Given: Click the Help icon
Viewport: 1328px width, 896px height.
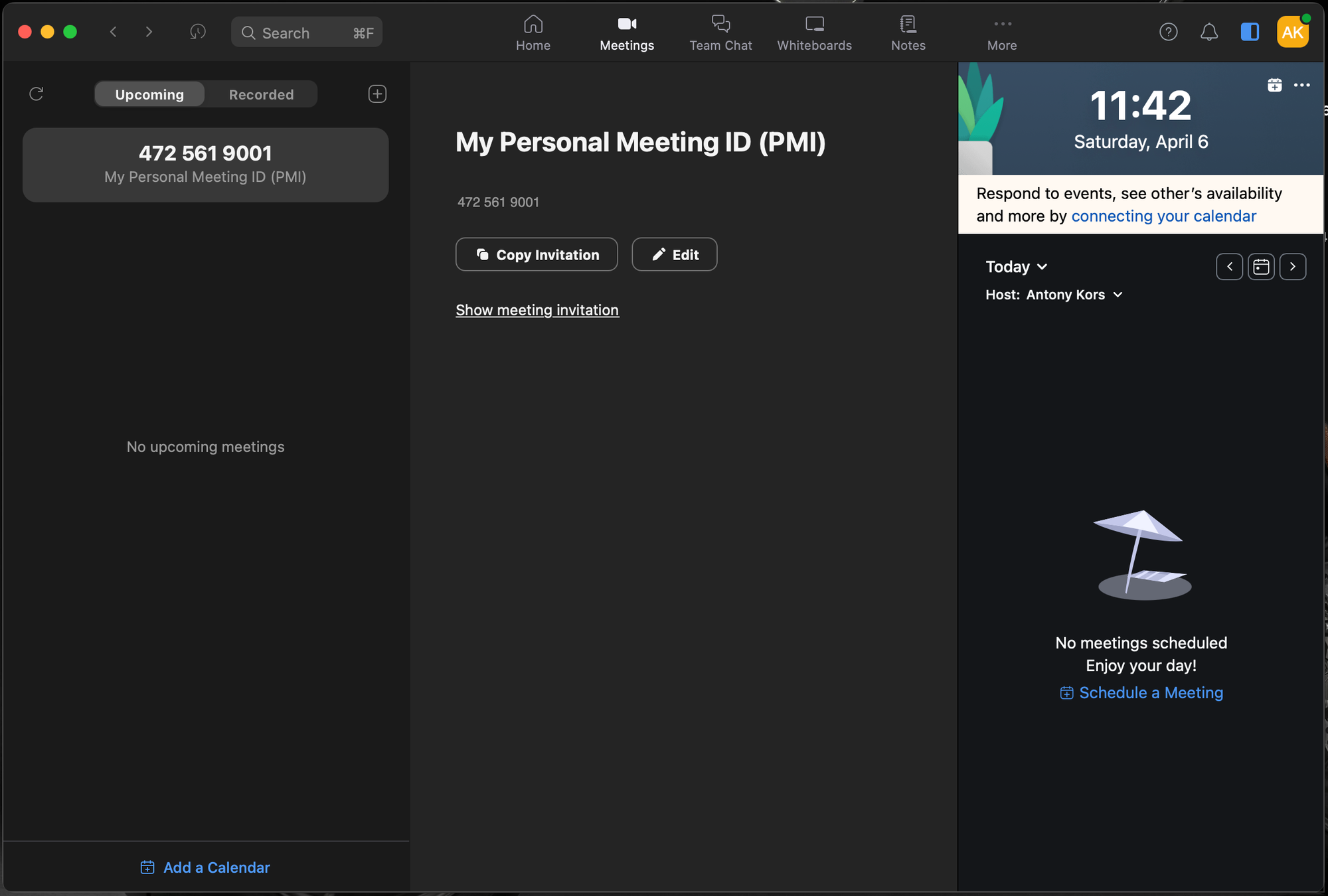Looking at the screenshot, I should [x=1168, y=31].
